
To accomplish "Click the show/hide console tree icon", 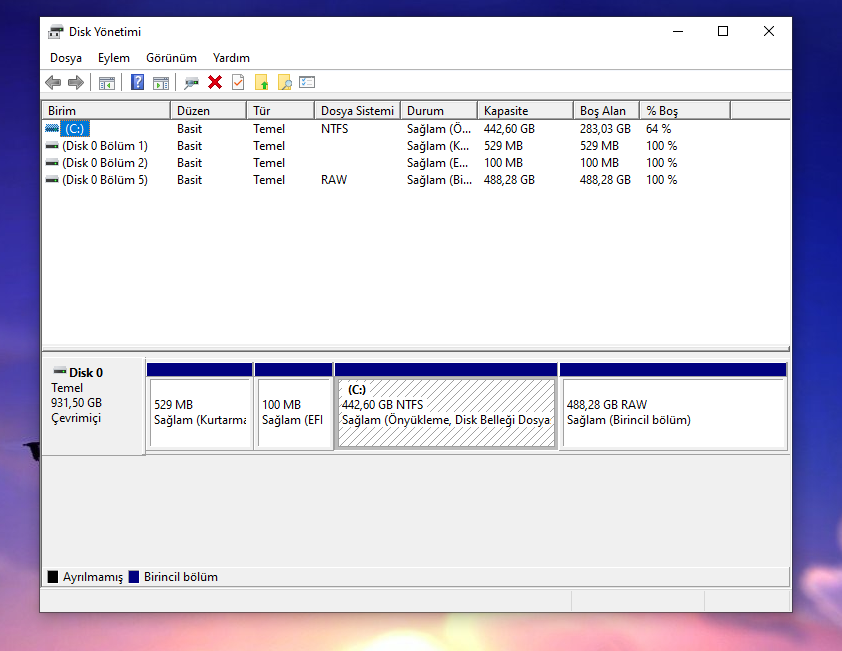I will 106,82.
